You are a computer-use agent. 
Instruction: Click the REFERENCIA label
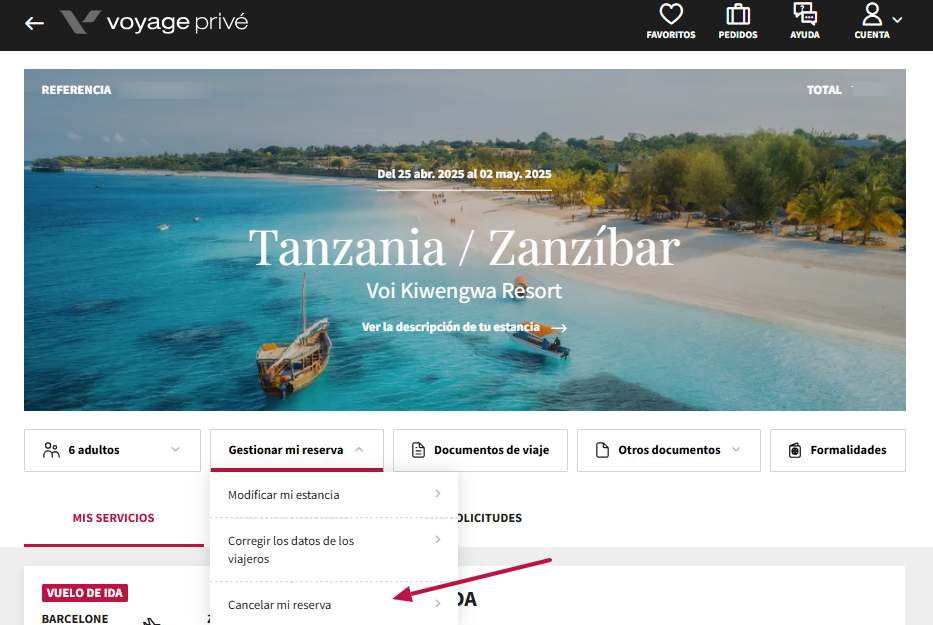(x=76, y=90)
